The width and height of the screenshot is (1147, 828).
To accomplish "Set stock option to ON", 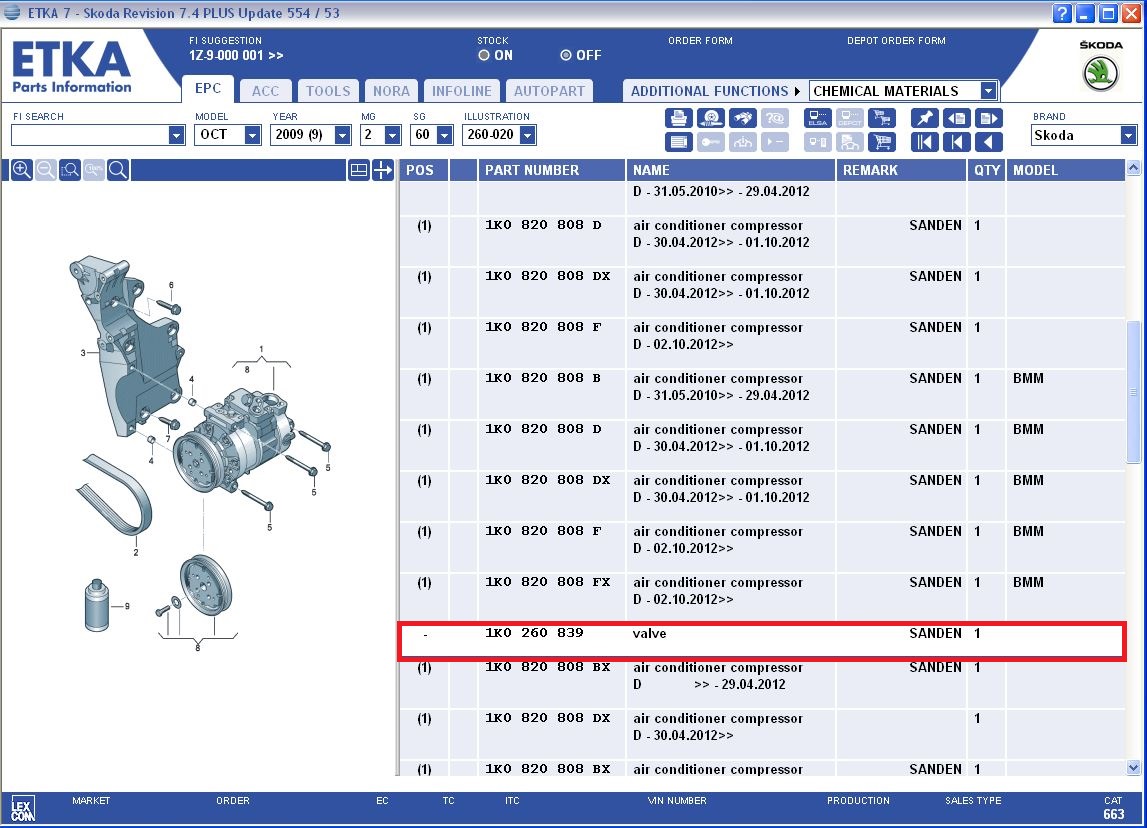I will click(x=484, y=56).
